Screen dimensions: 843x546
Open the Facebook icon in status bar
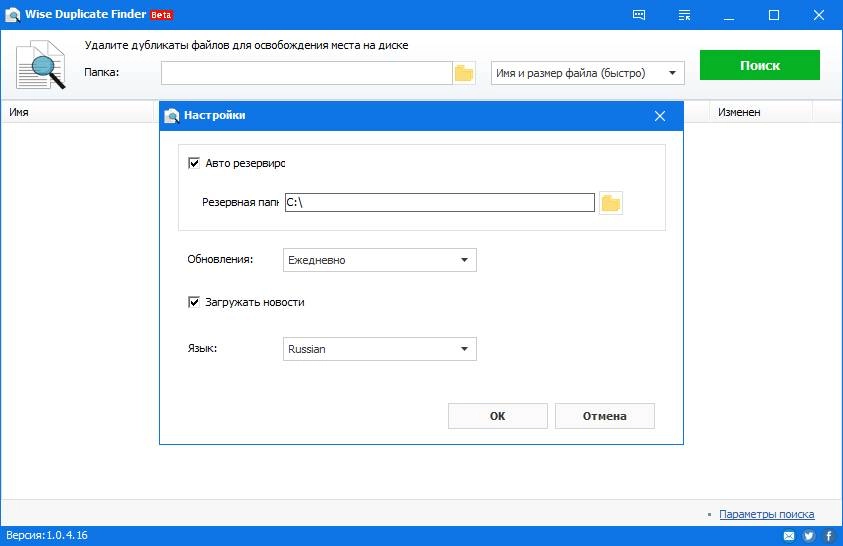[x=829, y=536]
